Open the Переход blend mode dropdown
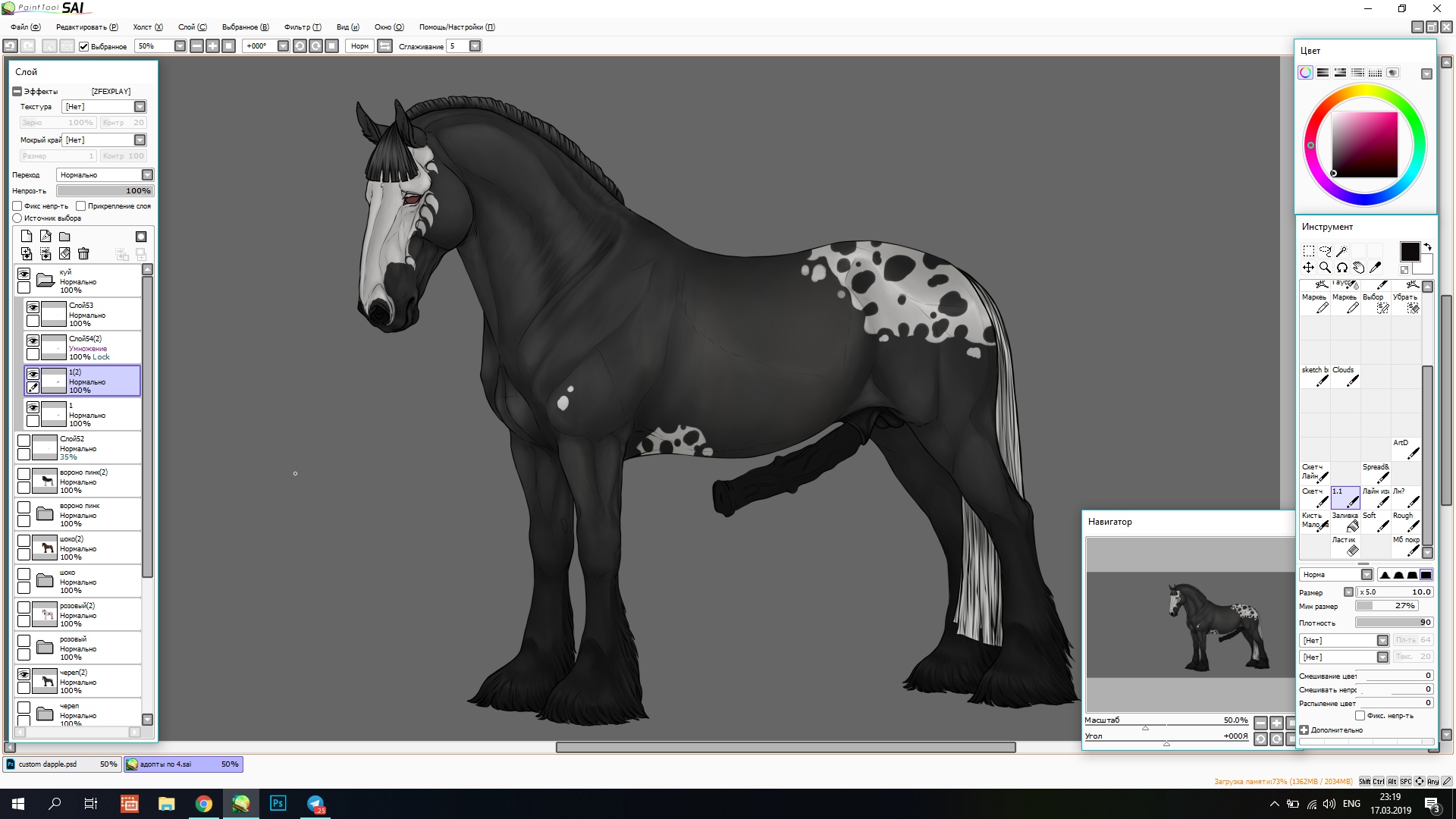The width and height of the screenshot is (1456, 819). pos(147,175)
